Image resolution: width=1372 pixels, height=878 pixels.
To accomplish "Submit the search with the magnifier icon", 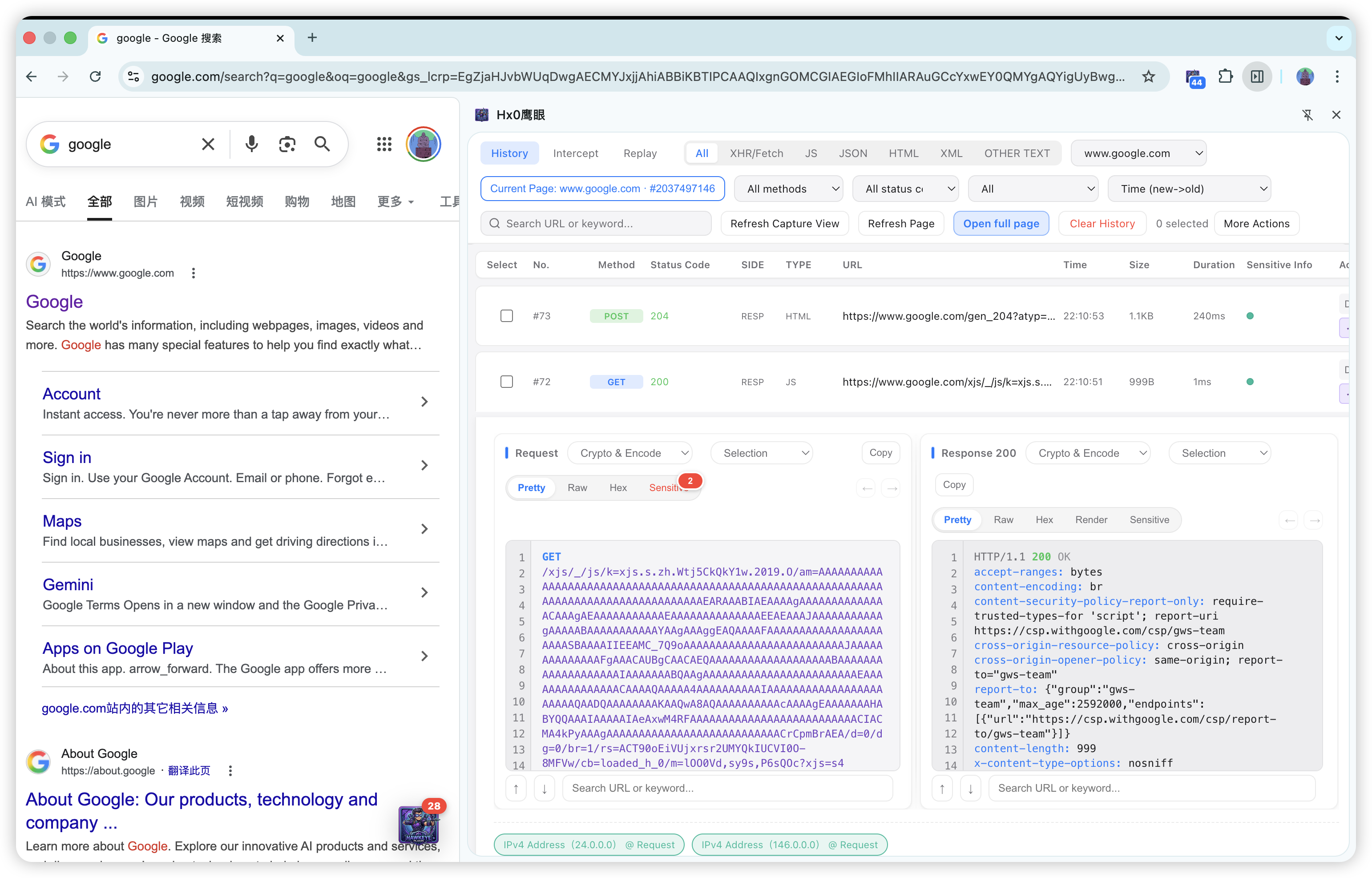I will click(322, 144).
